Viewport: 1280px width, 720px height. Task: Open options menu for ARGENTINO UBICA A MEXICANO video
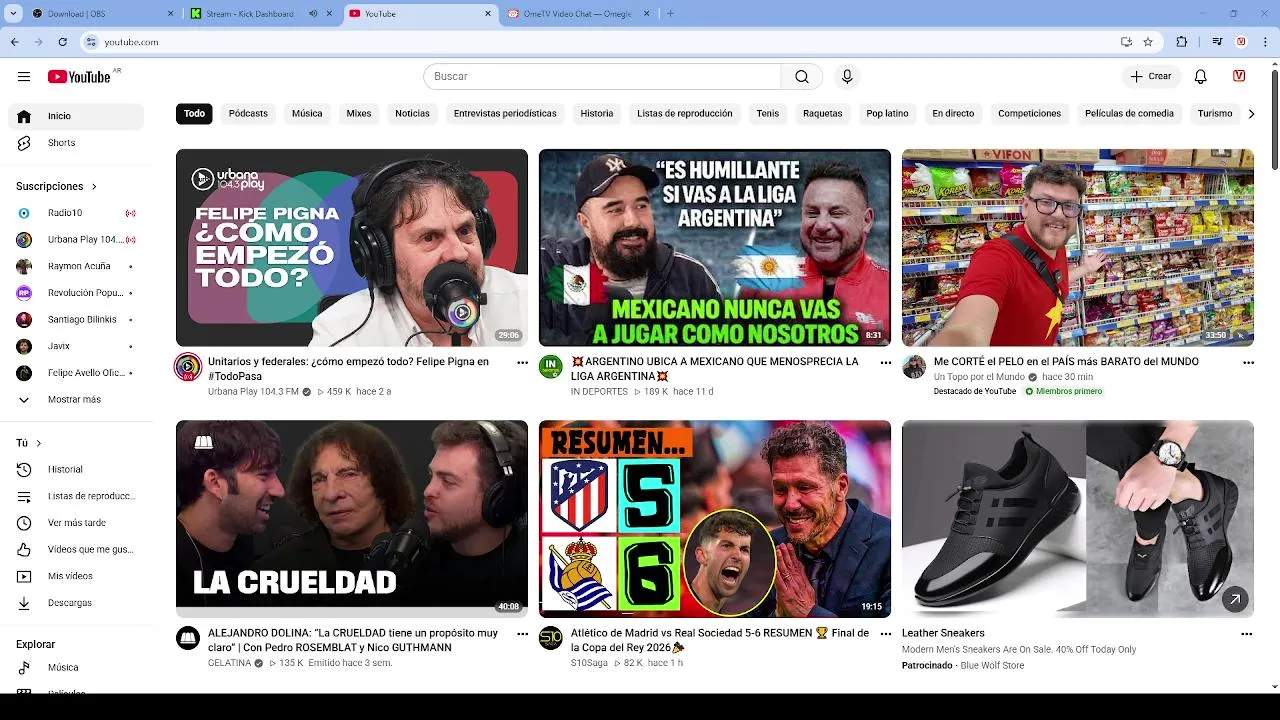(x=885, y=363)
